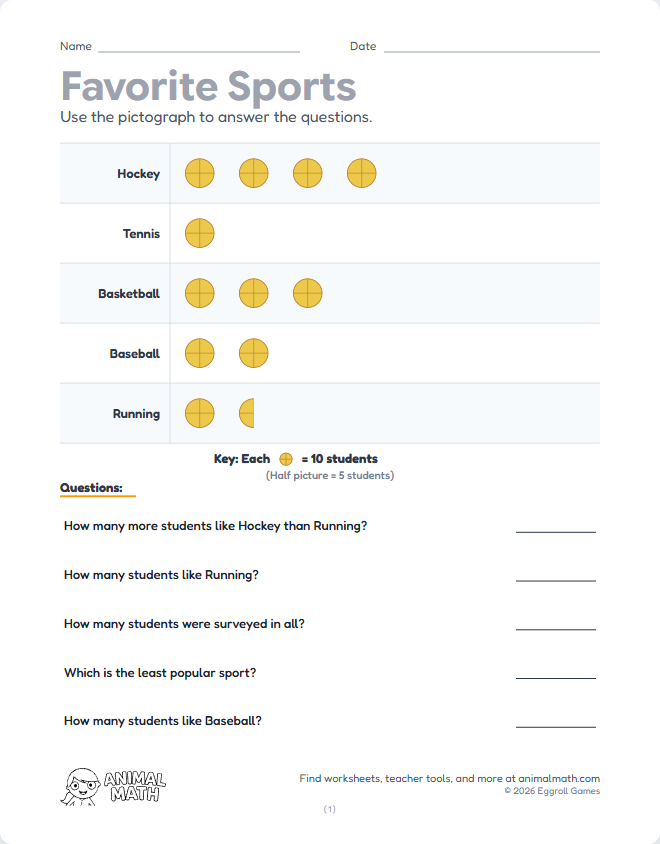Click answer blank for Baseball question
This screenshot has height=844, width=660.
(555, 723)
